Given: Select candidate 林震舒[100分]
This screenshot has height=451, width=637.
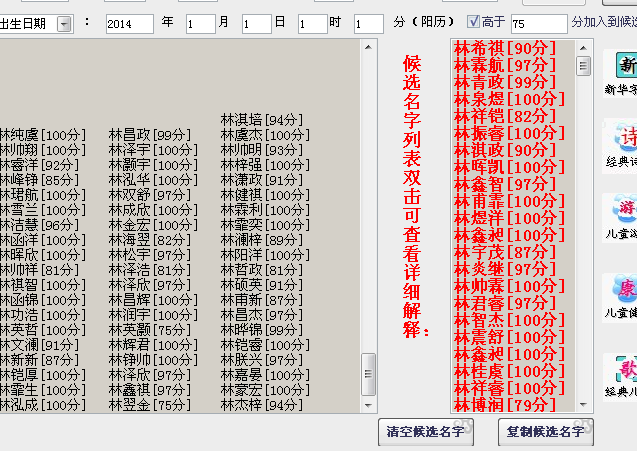Looking at the screenshot, I should click(509, 338).
